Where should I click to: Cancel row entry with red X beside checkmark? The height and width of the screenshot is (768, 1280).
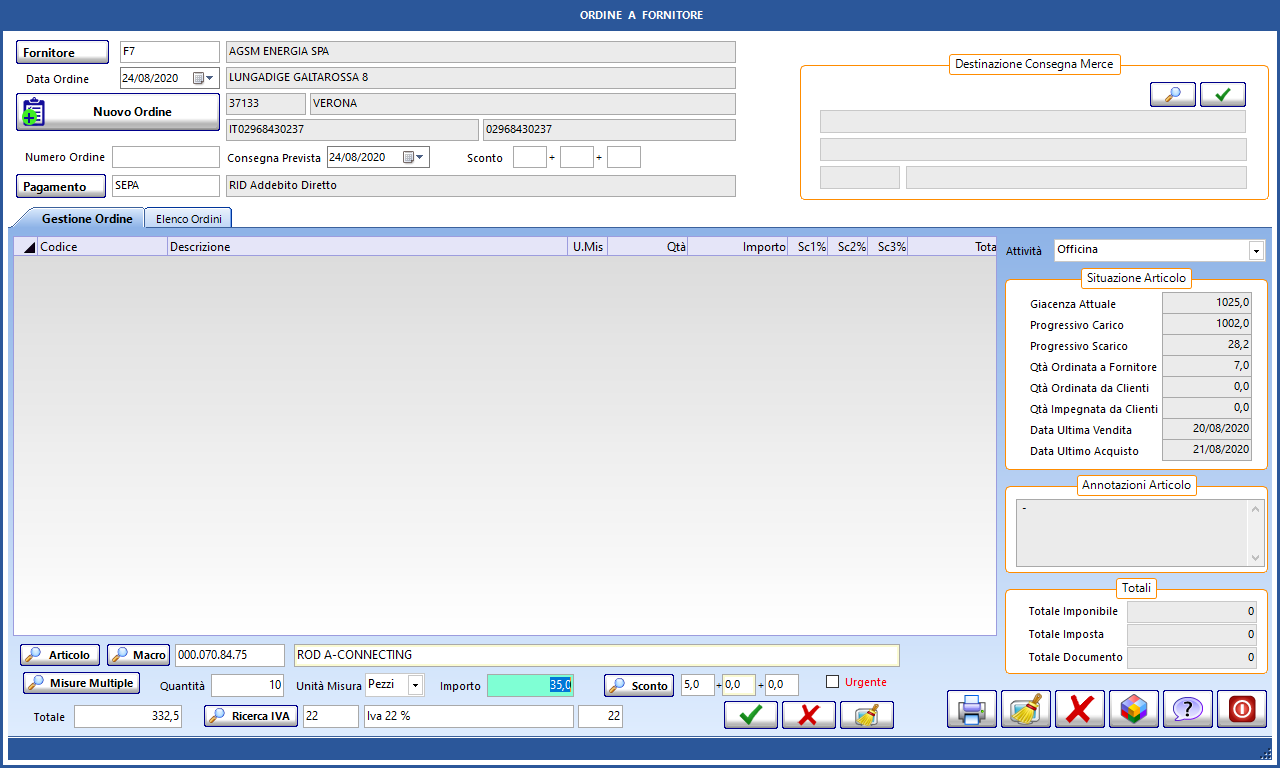tap(808, 715)
